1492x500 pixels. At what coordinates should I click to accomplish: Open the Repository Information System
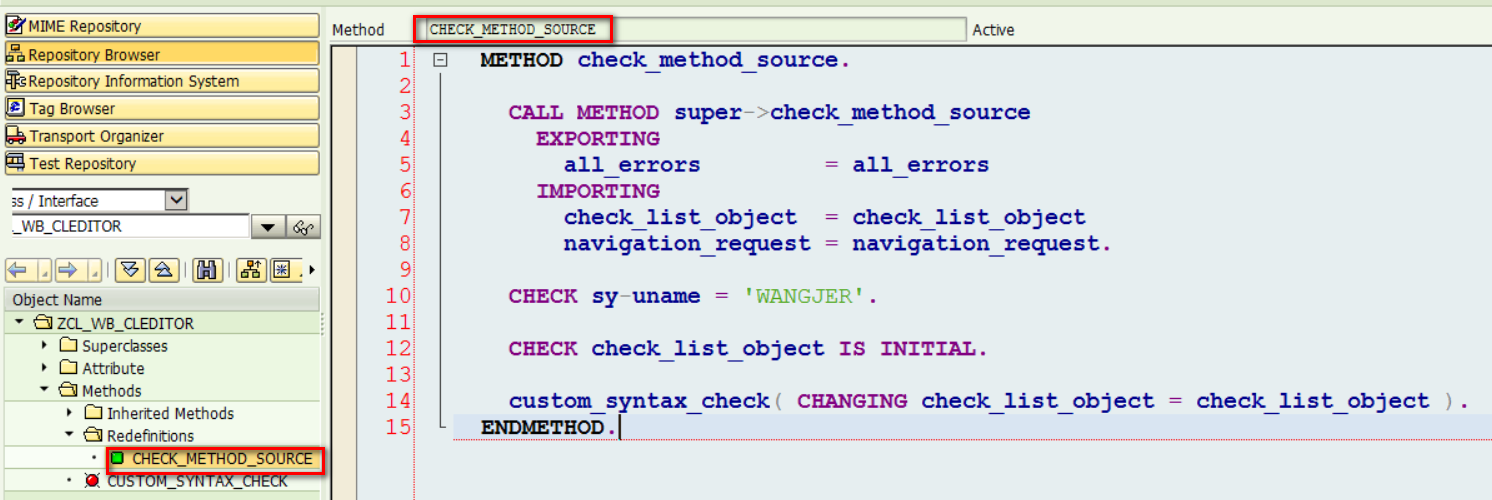click(162, 81)
